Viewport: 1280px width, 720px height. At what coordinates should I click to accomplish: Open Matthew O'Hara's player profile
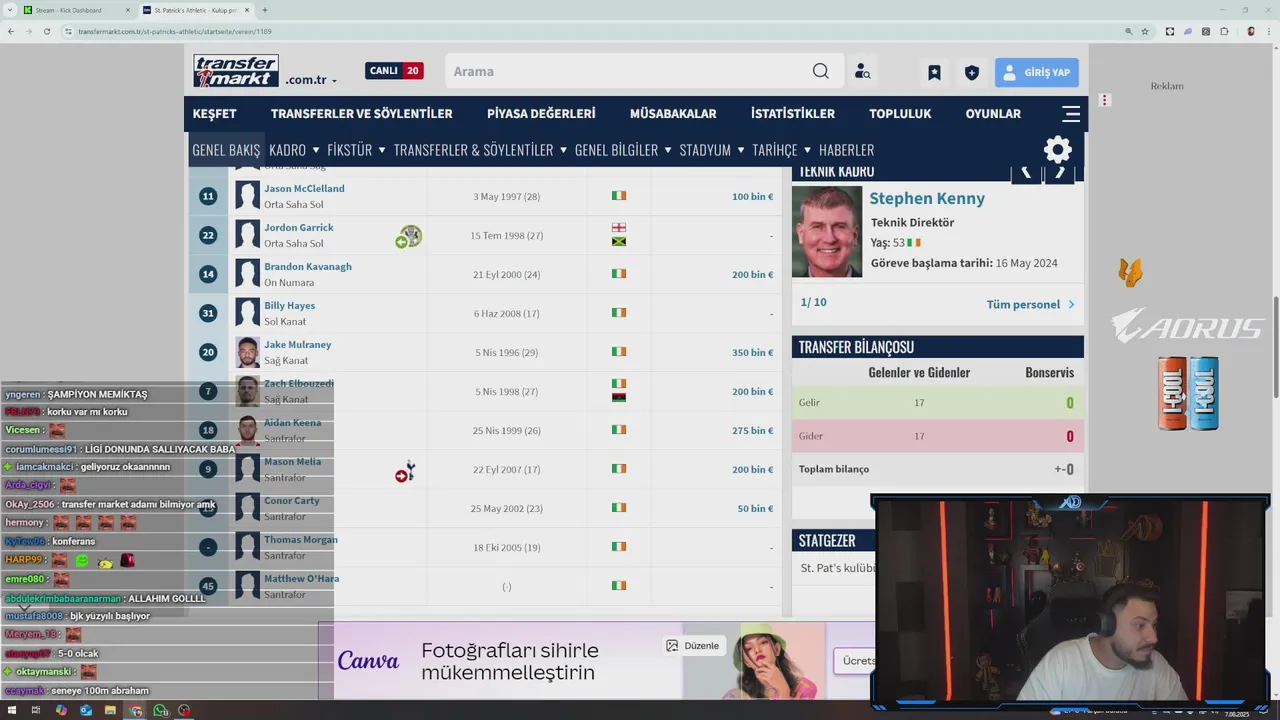tap(301, 578)
